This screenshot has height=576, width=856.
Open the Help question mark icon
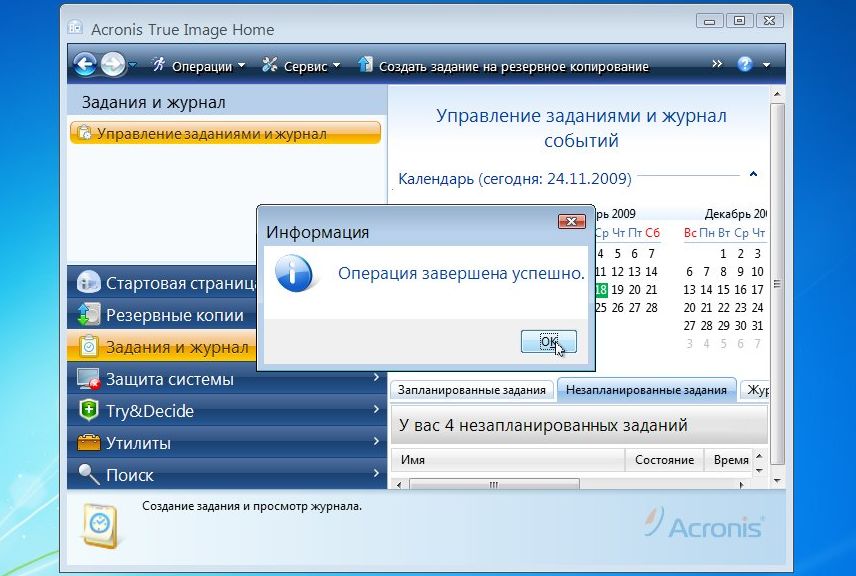(745, 64)
